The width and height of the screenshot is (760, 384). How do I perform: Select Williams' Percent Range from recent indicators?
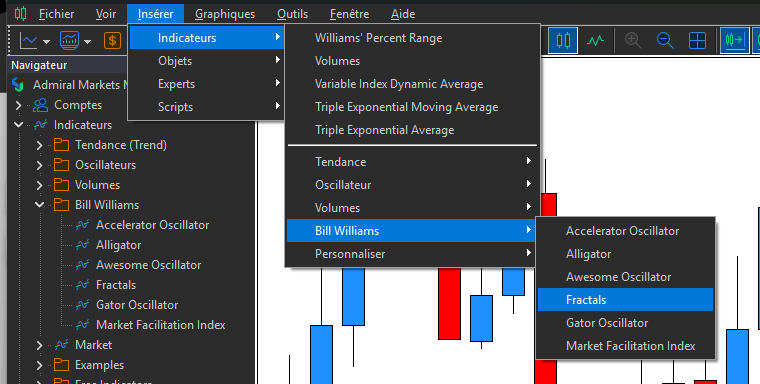click(x=412, y=38)
